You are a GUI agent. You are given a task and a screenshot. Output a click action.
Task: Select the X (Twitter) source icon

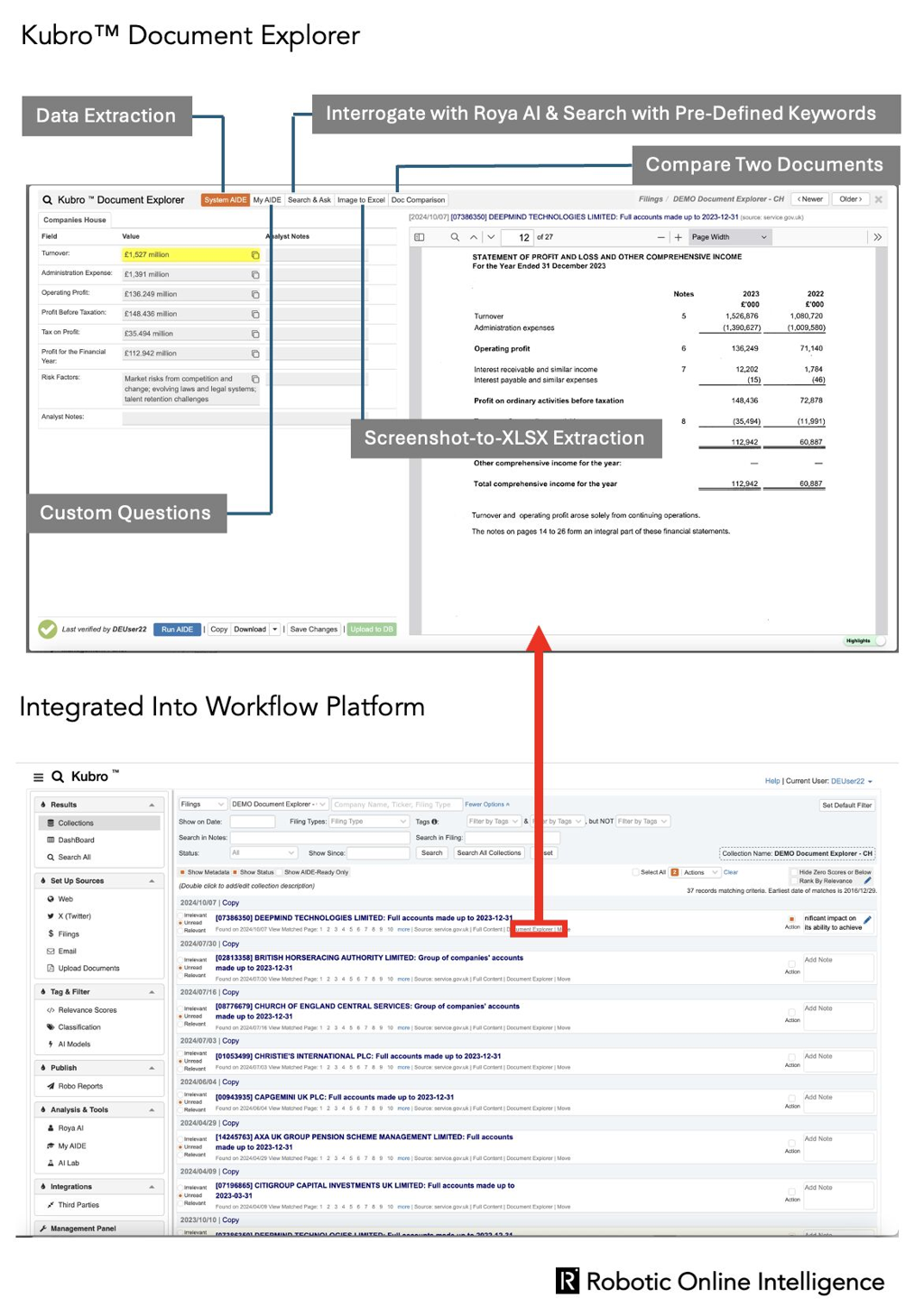pyautogui.click(x=50, y=916)
